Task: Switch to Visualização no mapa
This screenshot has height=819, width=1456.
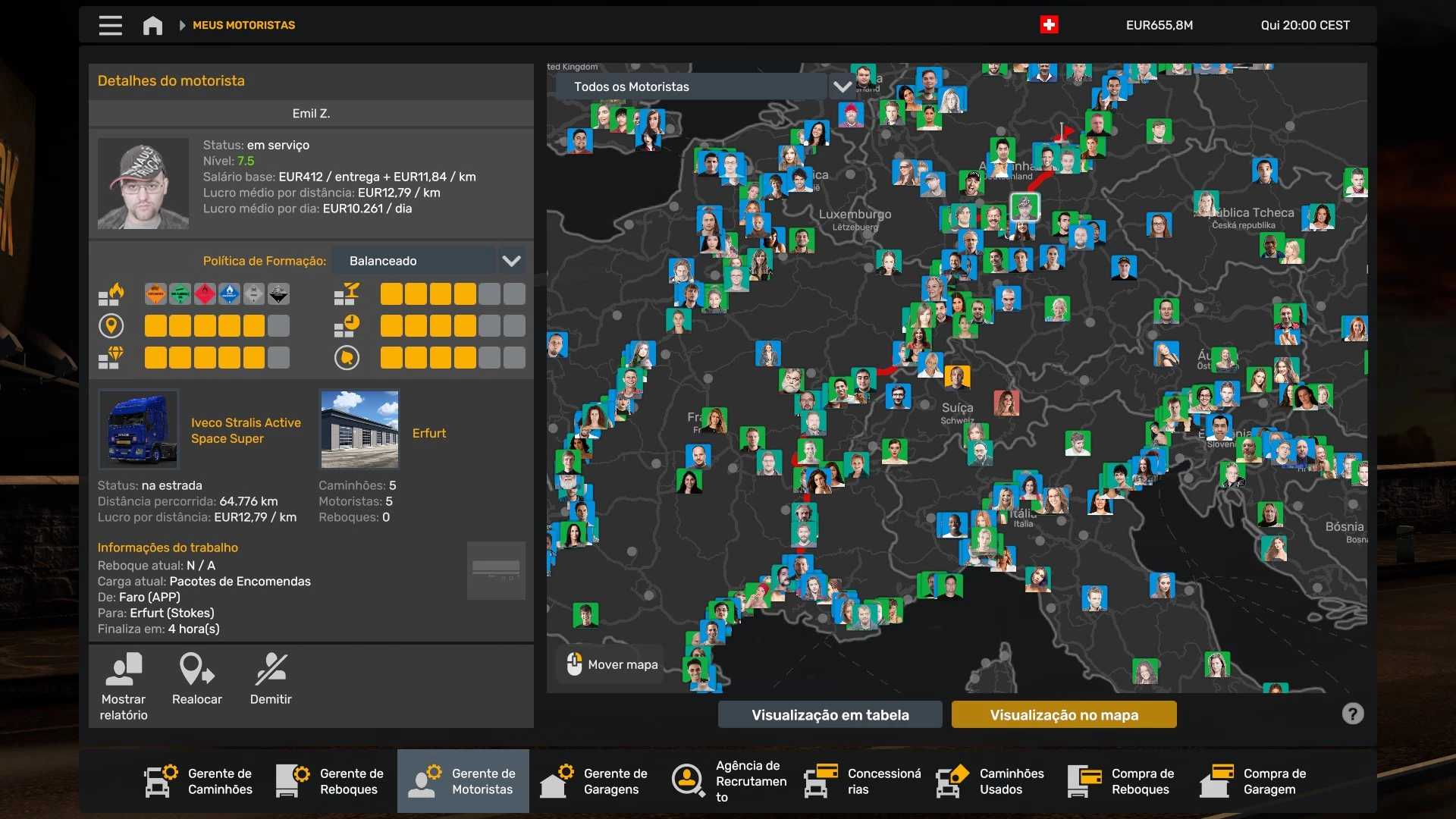Action: (x=1063, y=714)
